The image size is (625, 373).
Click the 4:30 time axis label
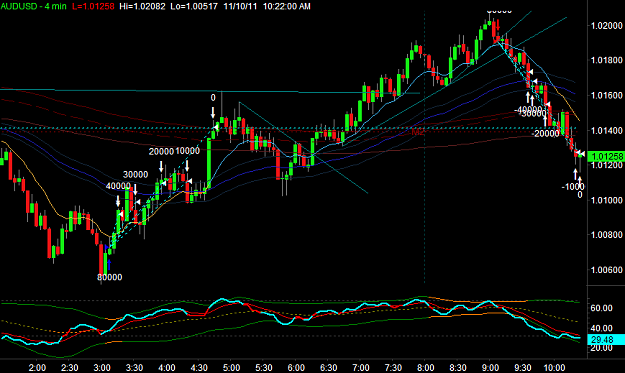(x=199, y=367)
